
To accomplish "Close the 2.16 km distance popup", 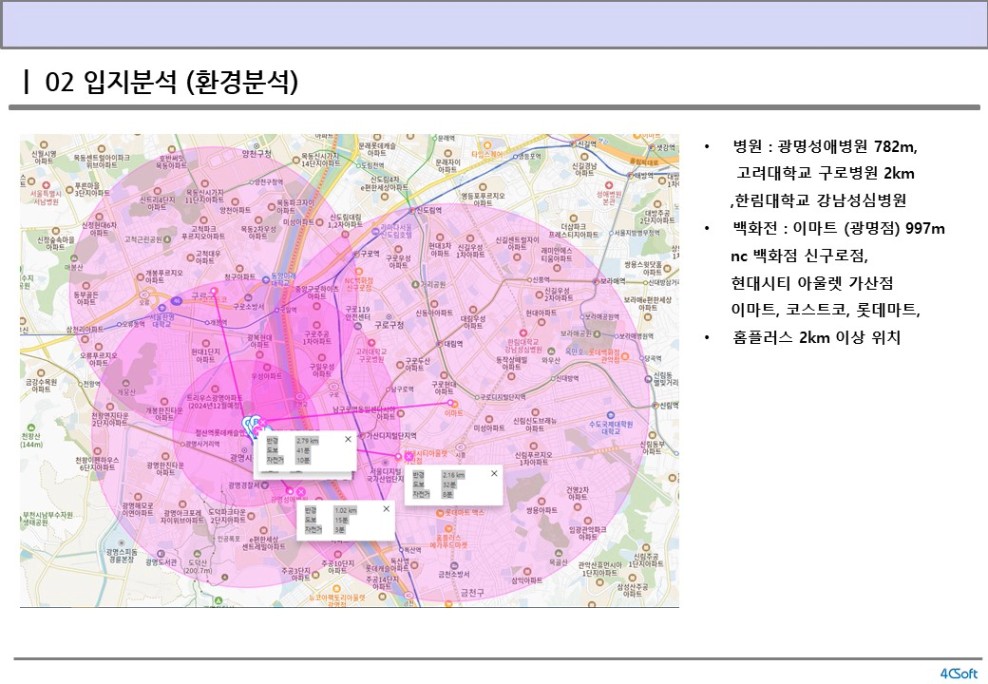I will coord(494,473).
